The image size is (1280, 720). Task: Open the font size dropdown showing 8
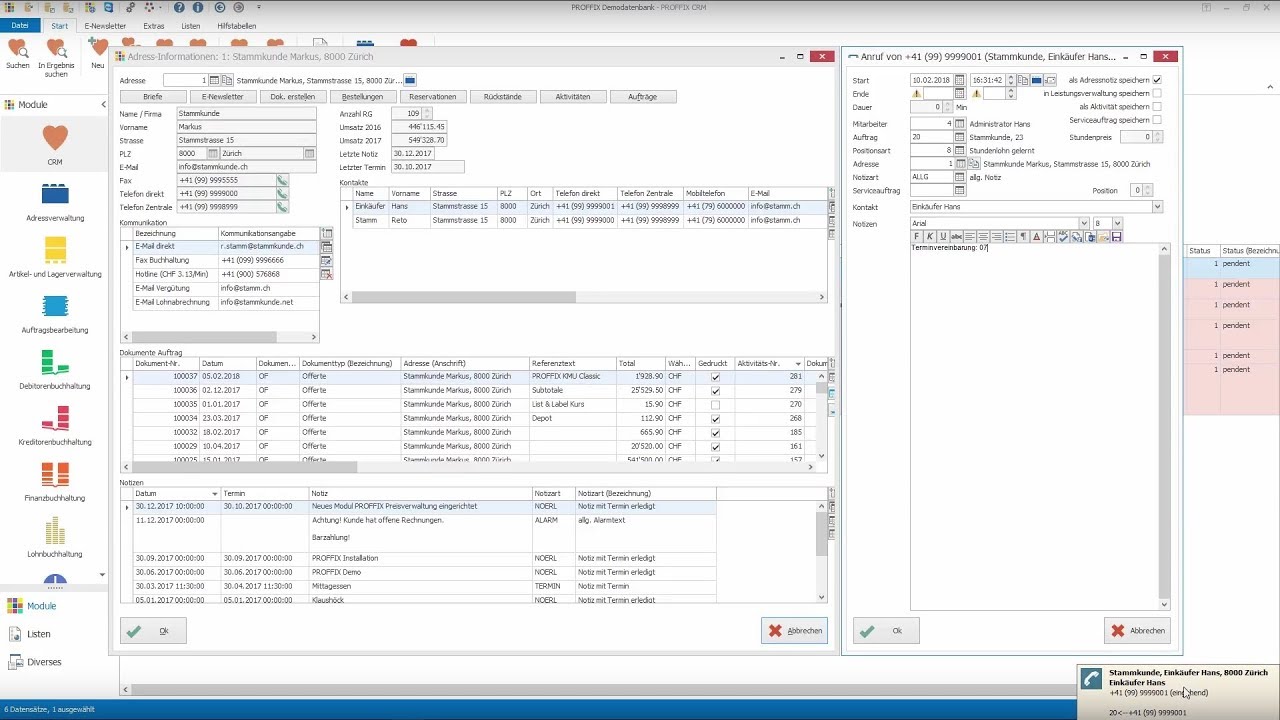1117,223
